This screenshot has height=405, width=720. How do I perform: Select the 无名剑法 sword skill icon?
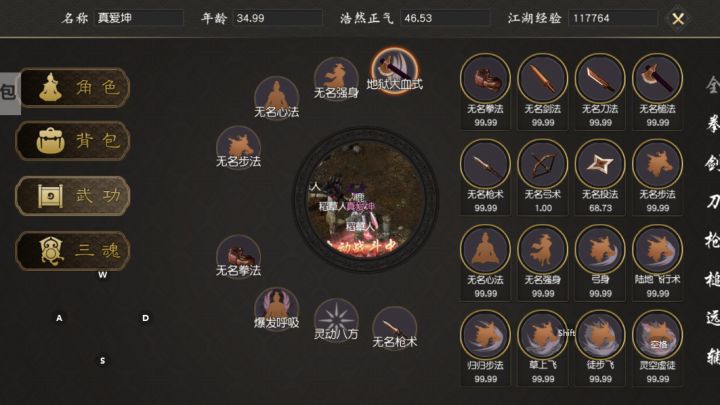[x=543, y=79]
